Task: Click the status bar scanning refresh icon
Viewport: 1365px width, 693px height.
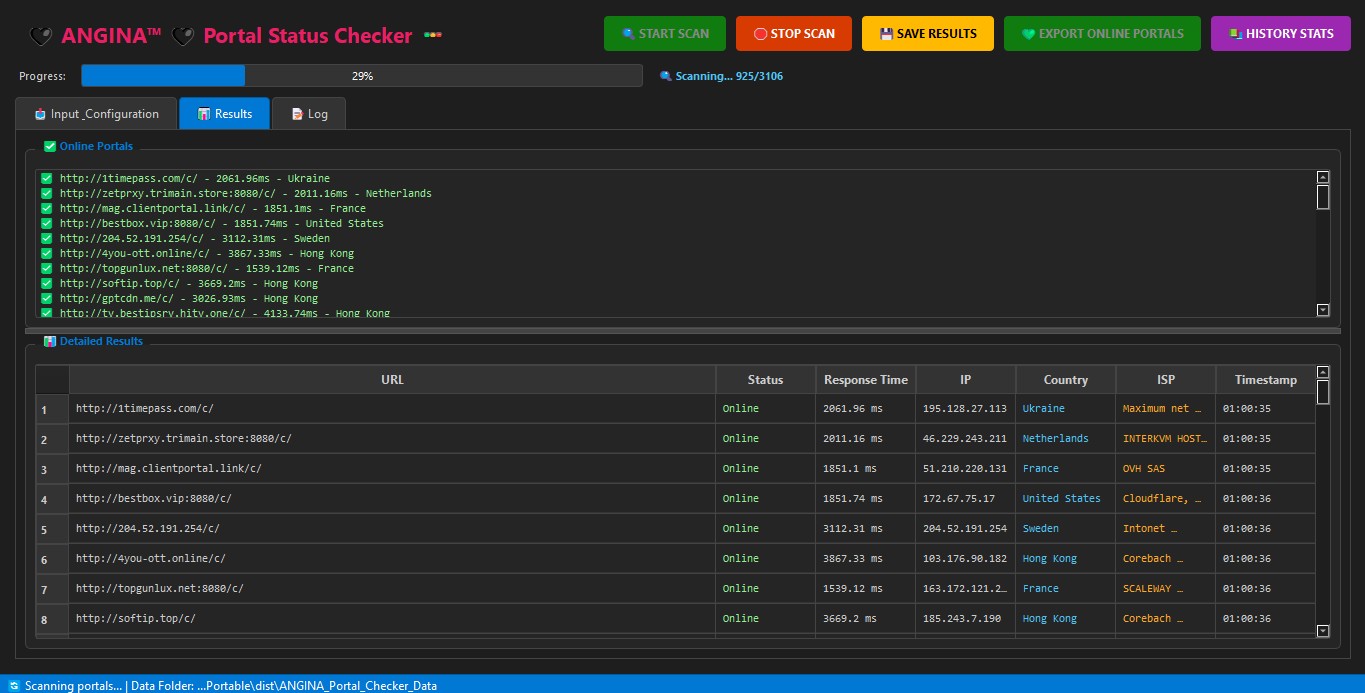Action: [x=13, y=685]
